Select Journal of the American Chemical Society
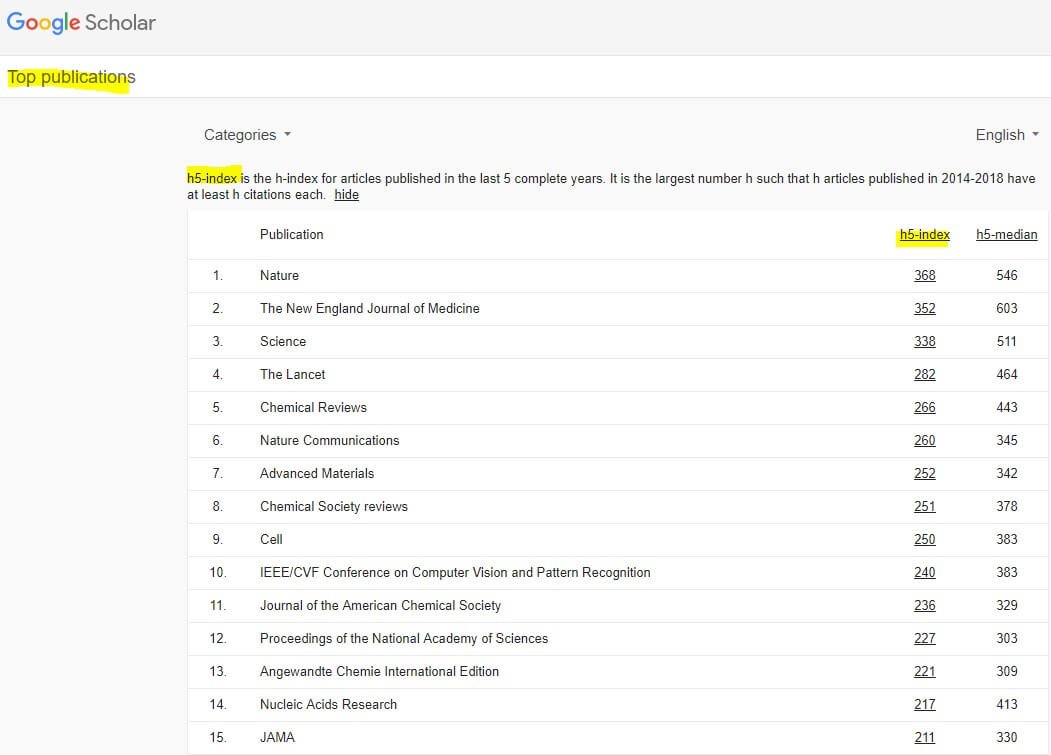This screenshot has height=755, width=1051. point(380,605)
